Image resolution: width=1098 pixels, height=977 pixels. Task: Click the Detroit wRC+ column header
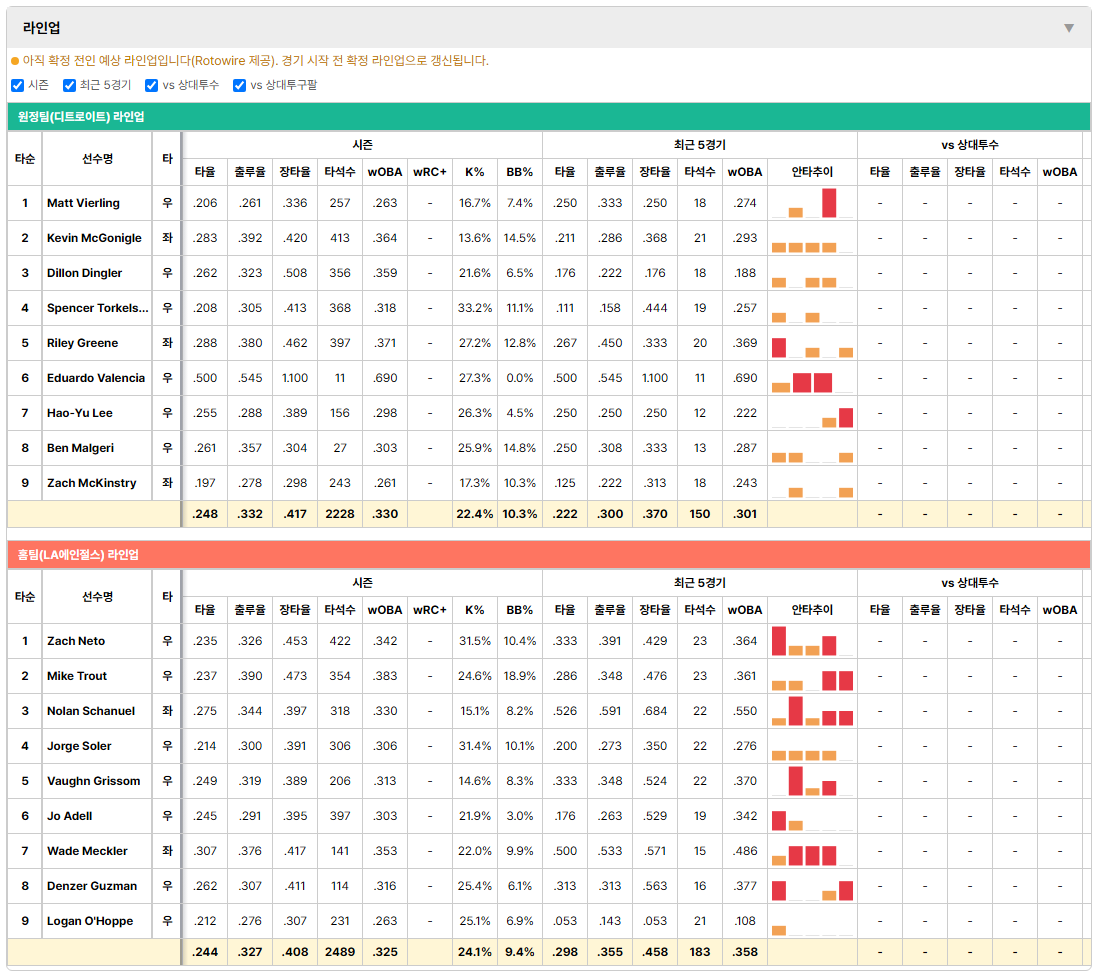430,172
